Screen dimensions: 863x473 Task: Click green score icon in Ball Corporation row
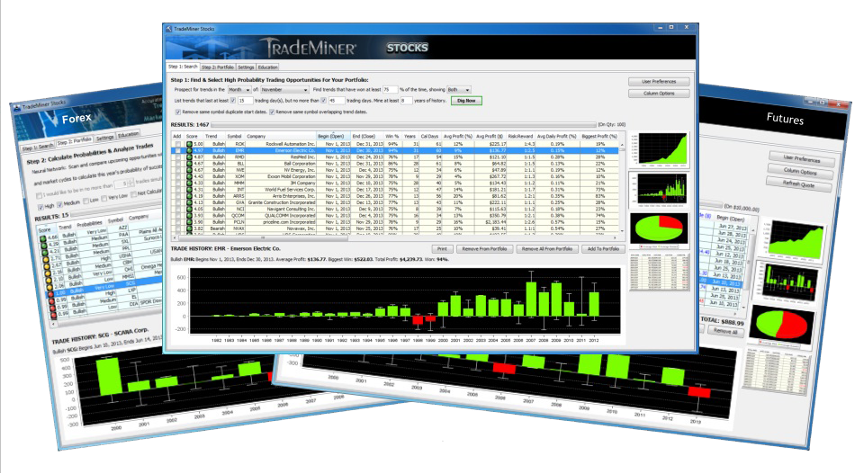190,164
